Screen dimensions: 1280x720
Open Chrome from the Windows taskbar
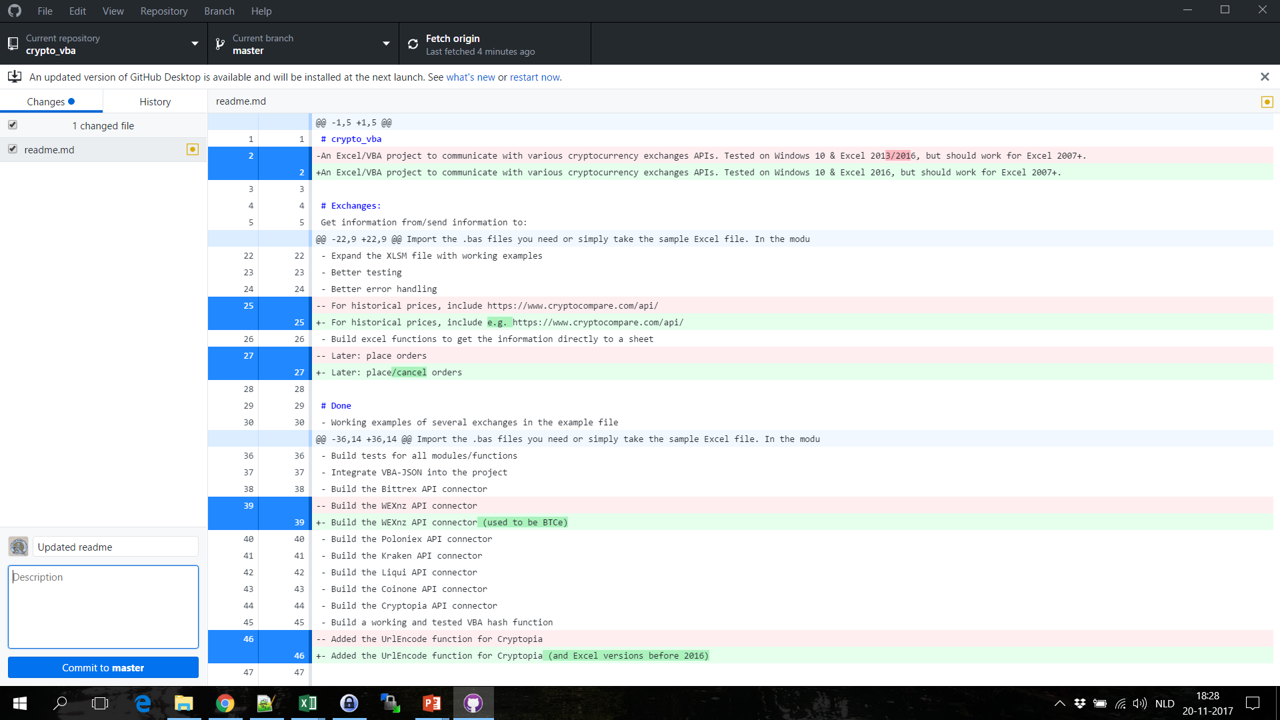click(225, 703)
